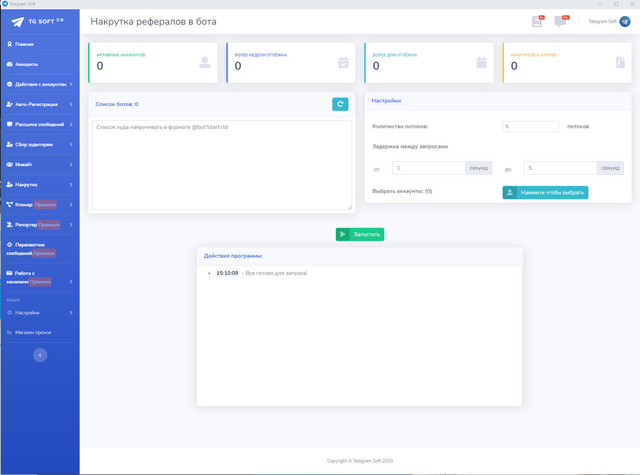The image size is (640, 475).
Task: Click Нажмите чтобы выбрать accounts button
Action: tap(545, 192)
